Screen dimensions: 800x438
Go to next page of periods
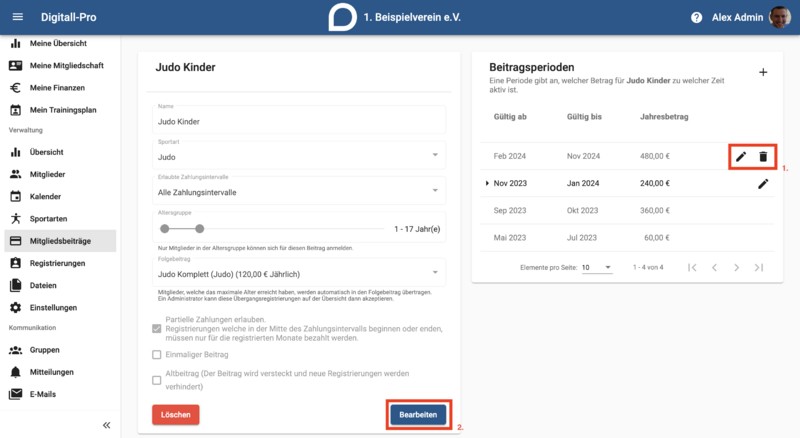click(x=736, y=267)
